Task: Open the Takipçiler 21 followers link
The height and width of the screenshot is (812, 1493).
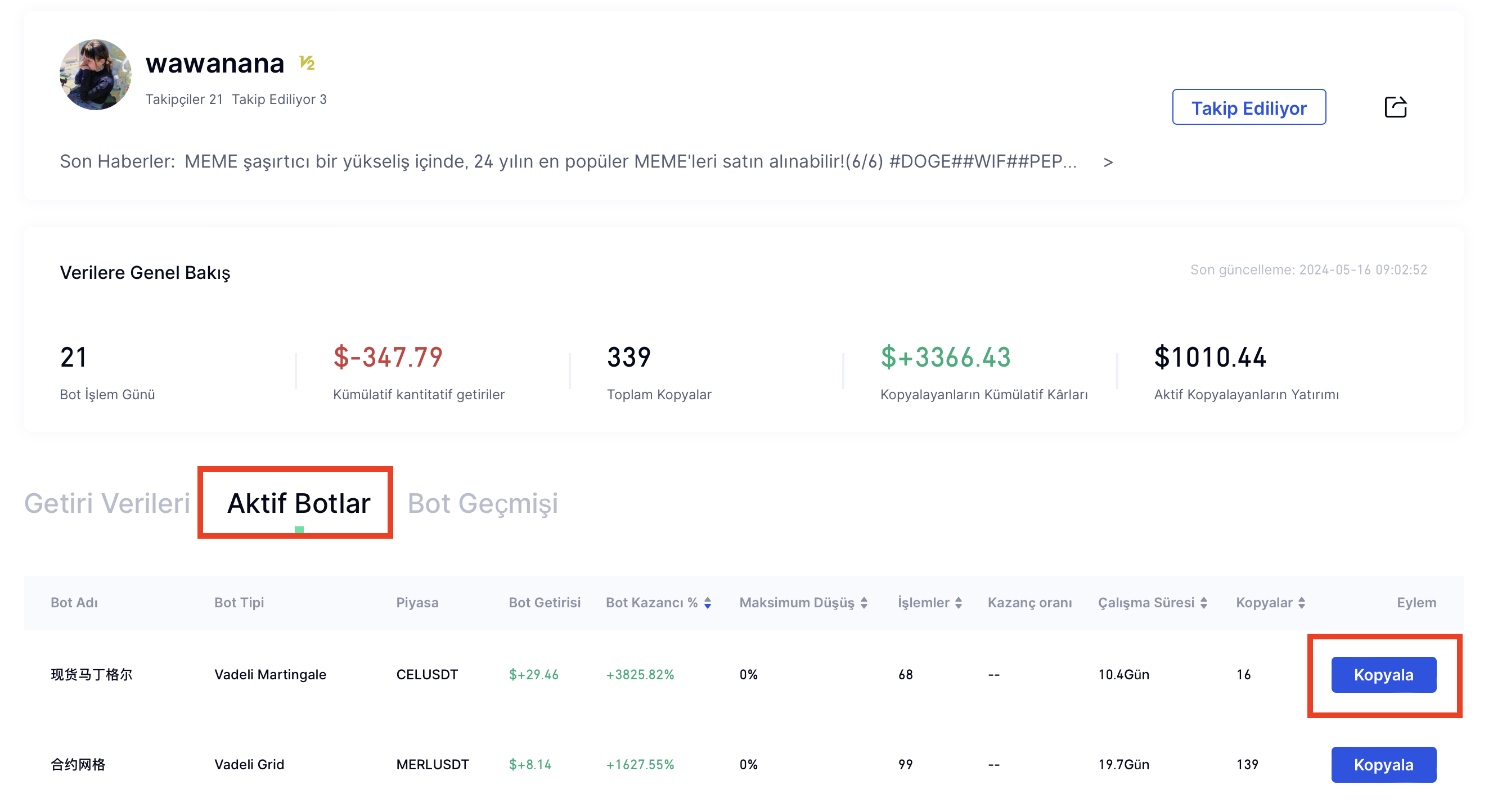Action: click(x=184, y=100)
